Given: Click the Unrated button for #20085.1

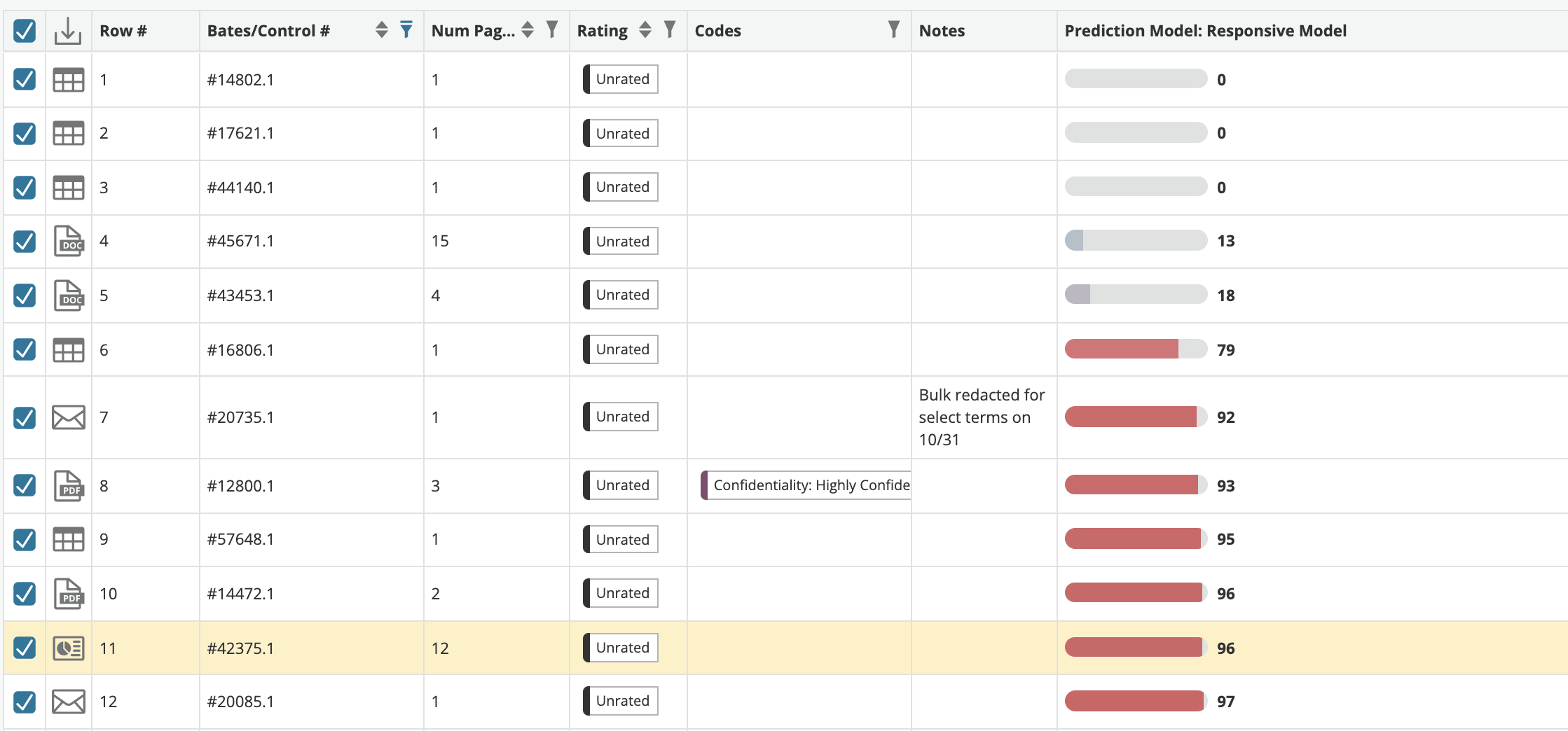Looking at the screenshot, I should tap(621, 701).
